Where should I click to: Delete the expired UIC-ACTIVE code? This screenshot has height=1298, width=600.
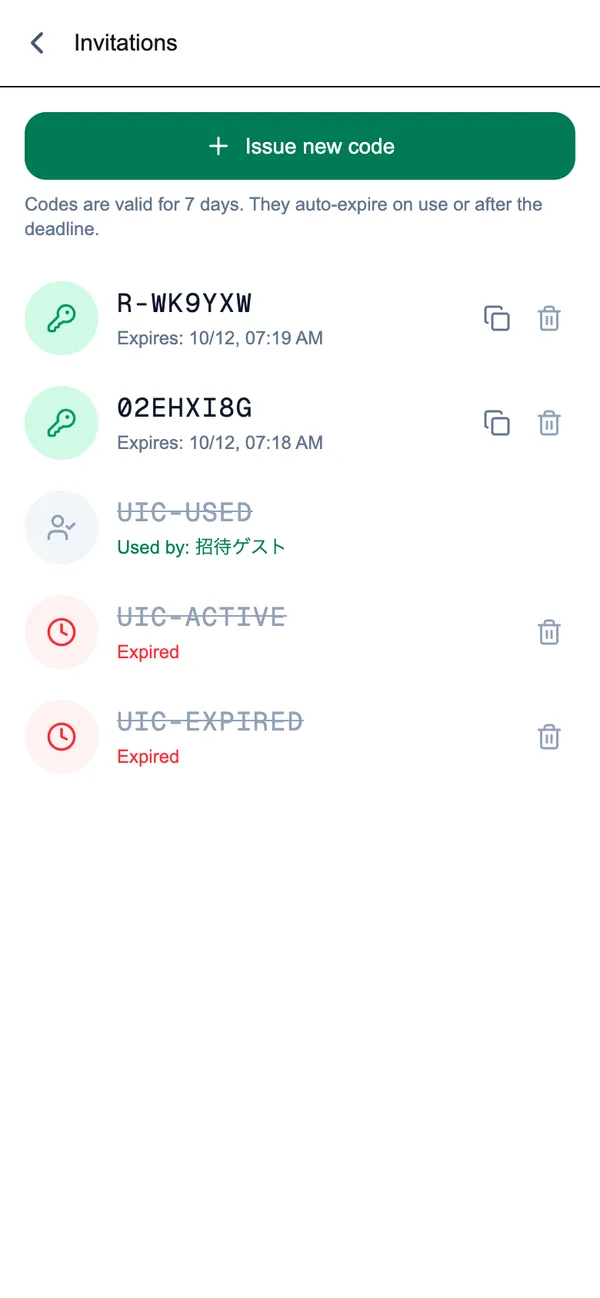pyautogui.click(x=549, y=632)
